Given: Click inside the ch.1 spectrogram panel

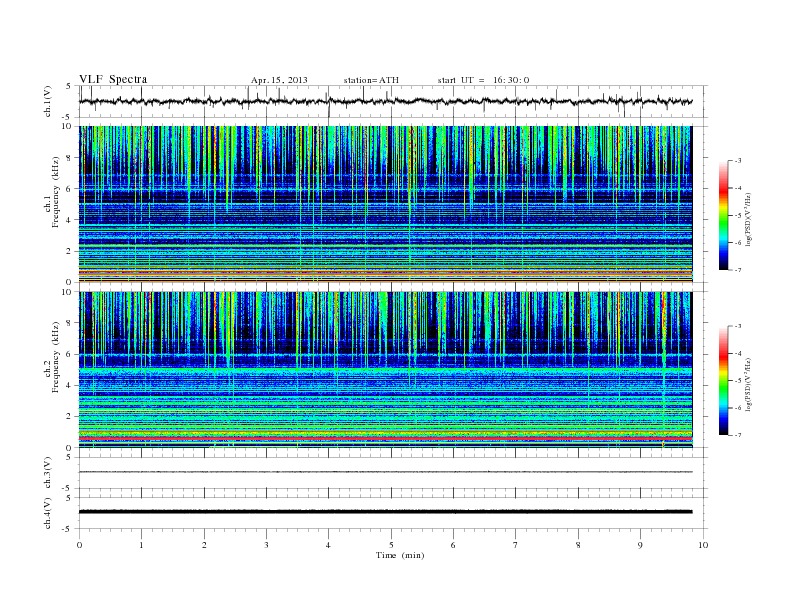Looking at the screenshot, I should pyautogui.click(x=385, y=204).
